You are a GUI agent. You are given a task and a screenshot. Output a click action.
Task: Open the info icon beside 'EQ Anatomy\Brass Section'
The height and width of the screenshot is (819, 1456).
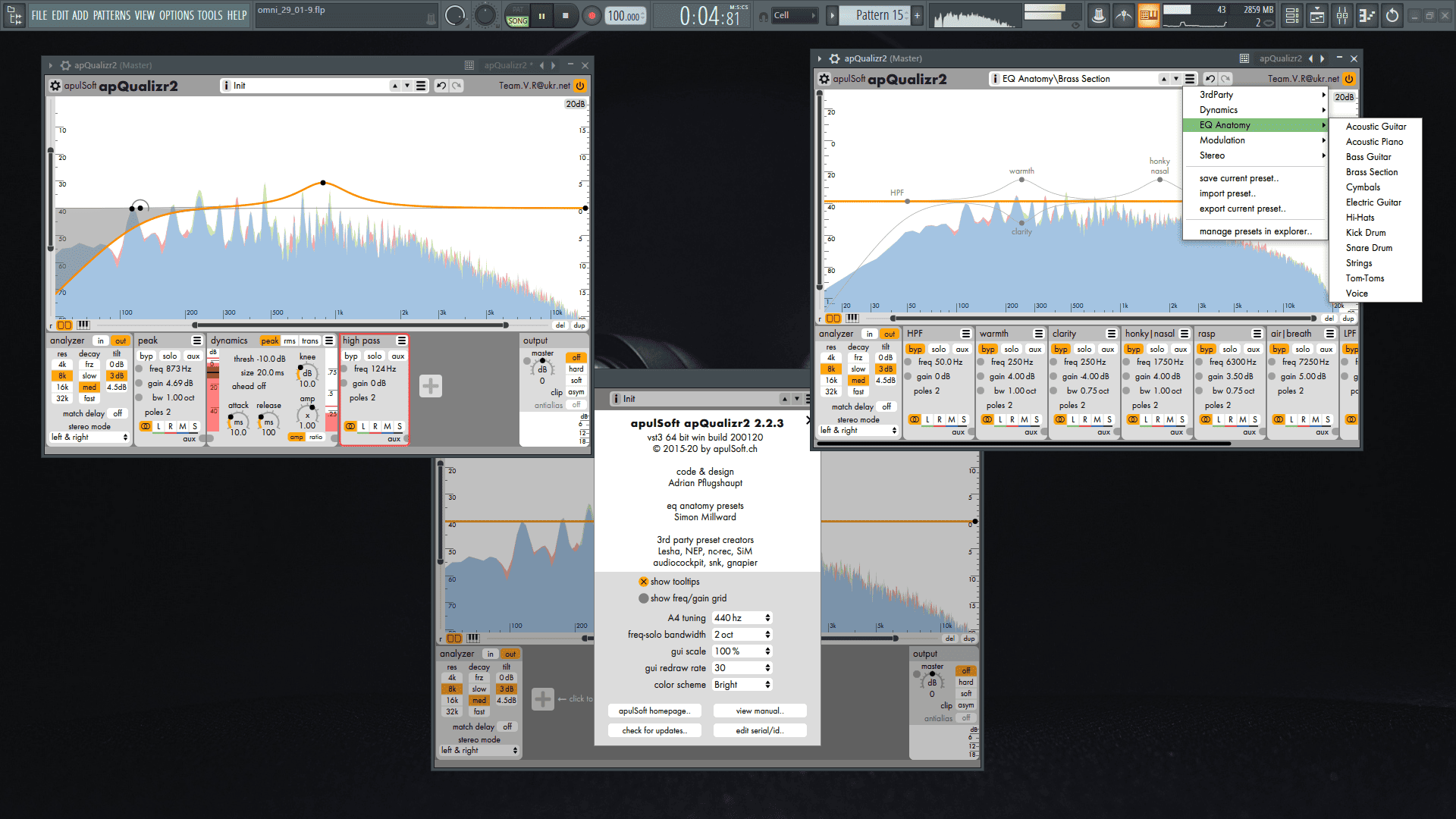pos(996,79)
